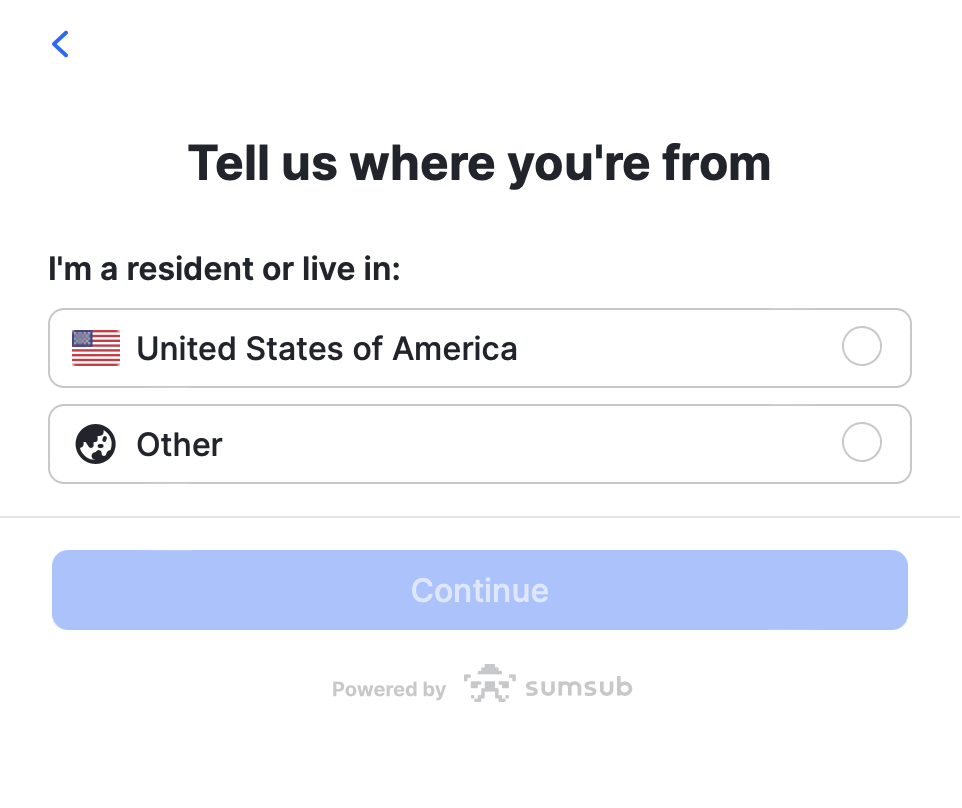Open the sumsub wordmark link

(579, 687)
